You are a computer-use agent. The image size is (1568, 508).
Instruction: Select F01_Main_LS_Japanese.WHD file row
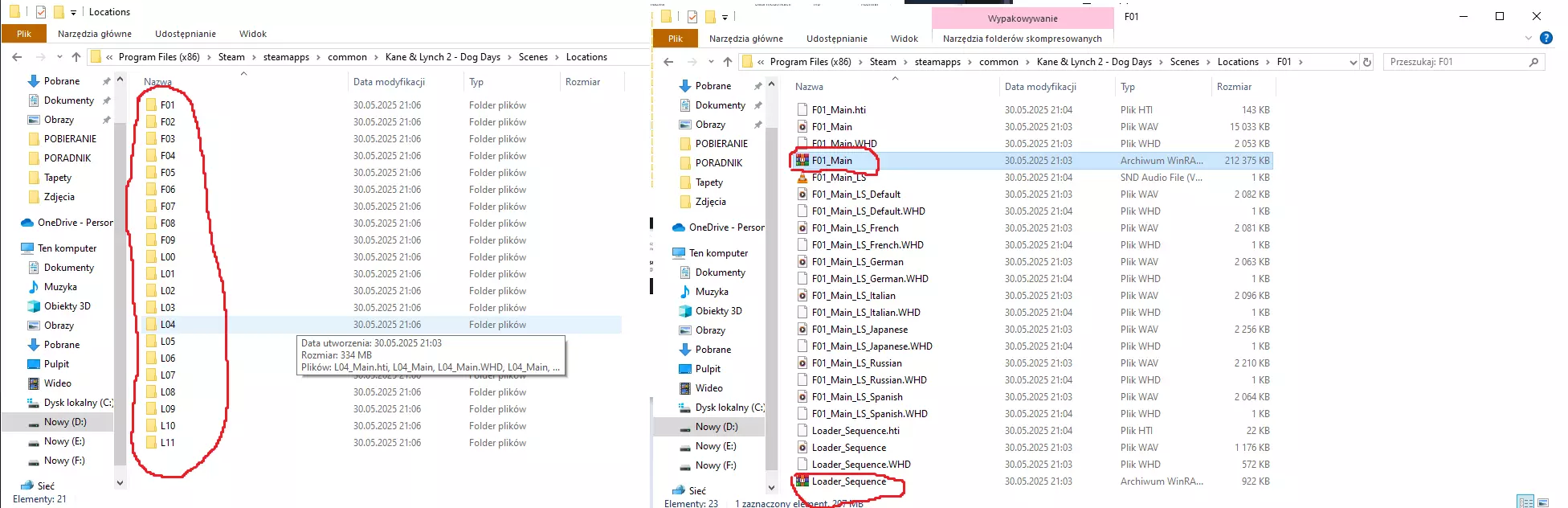[1033, 346]
